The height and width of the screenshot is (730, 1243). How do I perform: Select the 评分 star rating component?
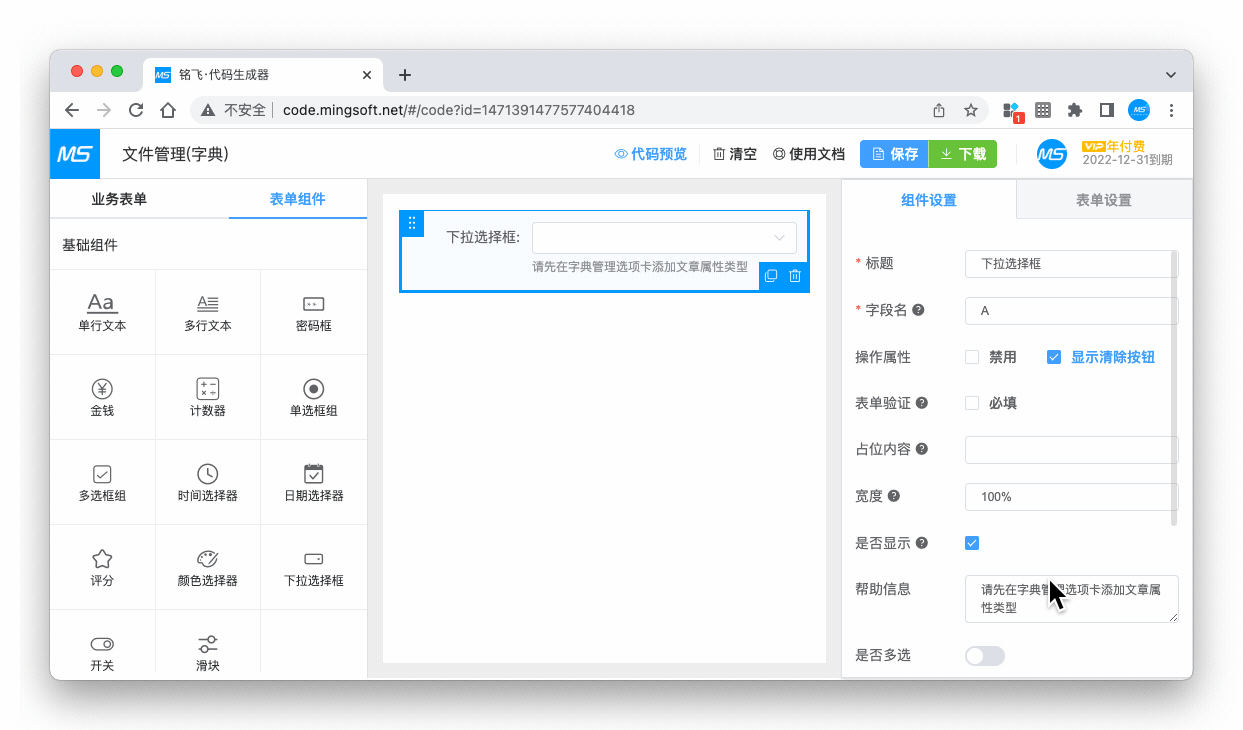point(102,559)
